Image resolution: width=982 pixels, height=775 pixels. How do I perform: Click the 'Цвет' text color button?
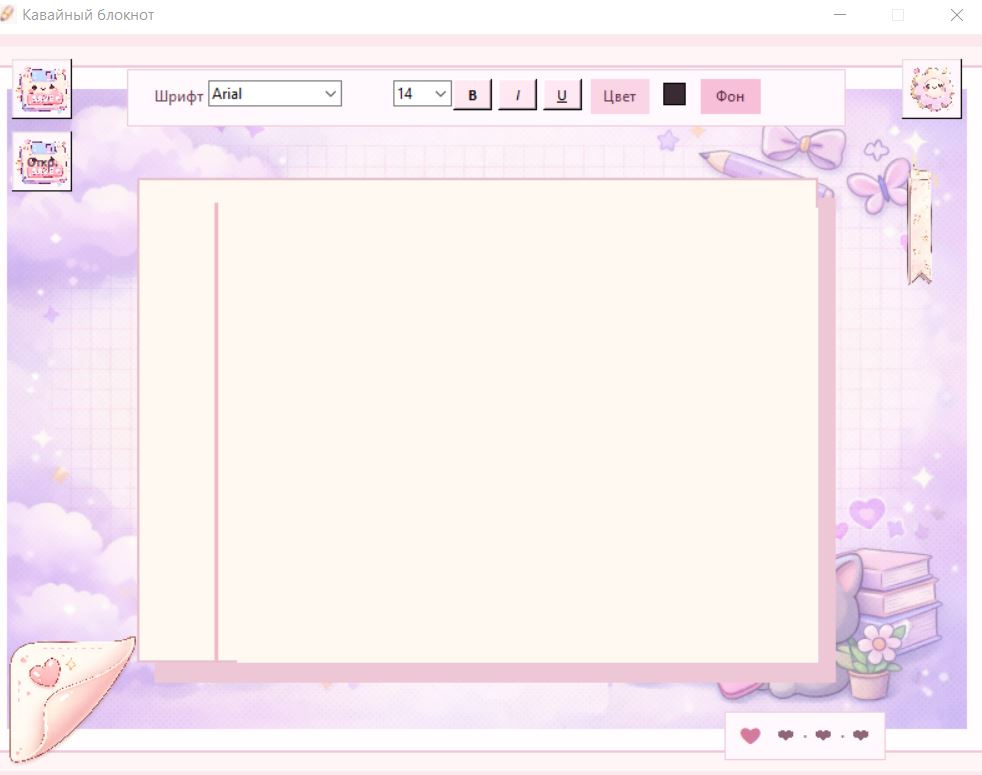pos(619,96)
